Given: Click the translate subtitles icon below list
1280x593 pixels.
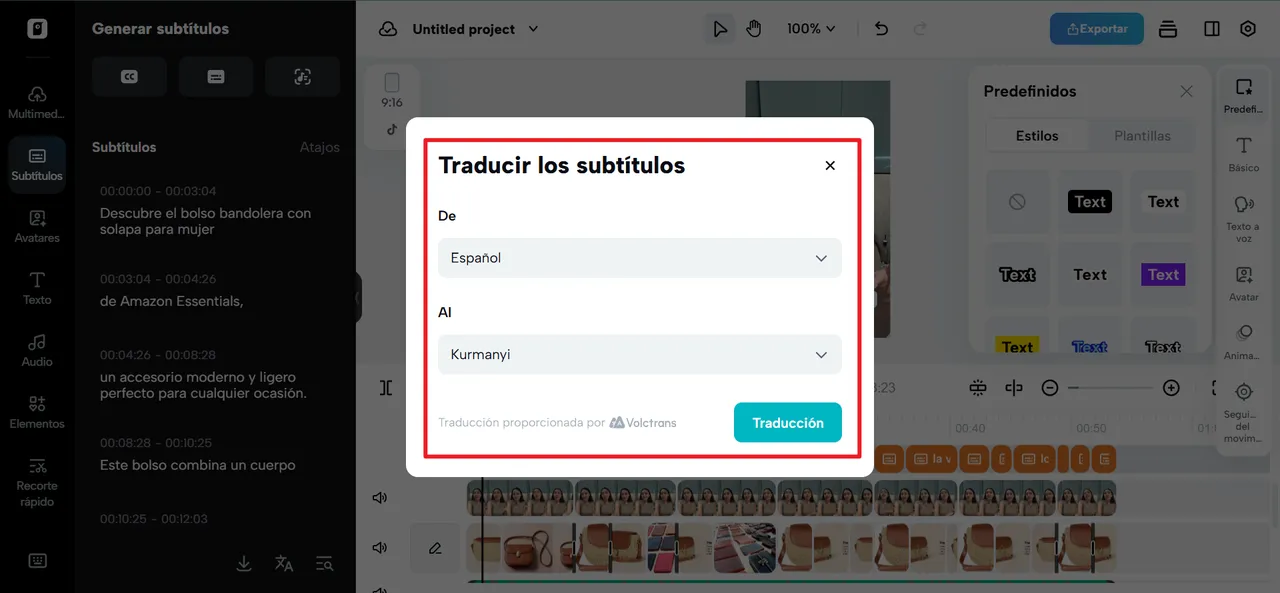Looking at the screenshot, I should (284, 564).
